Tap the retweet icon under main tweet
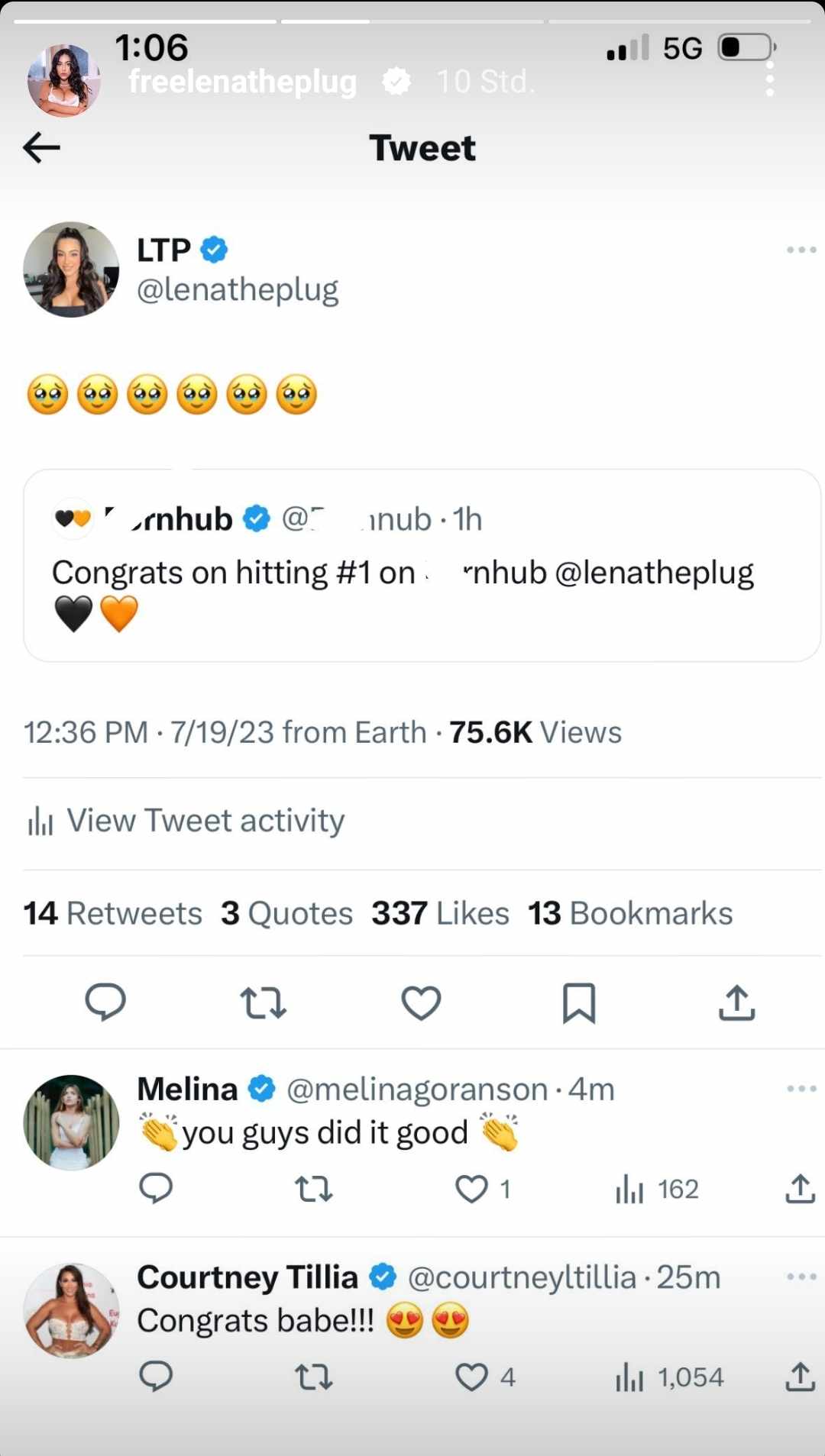This screenshot has height=1456, width=825. (x=263, y=1002)
